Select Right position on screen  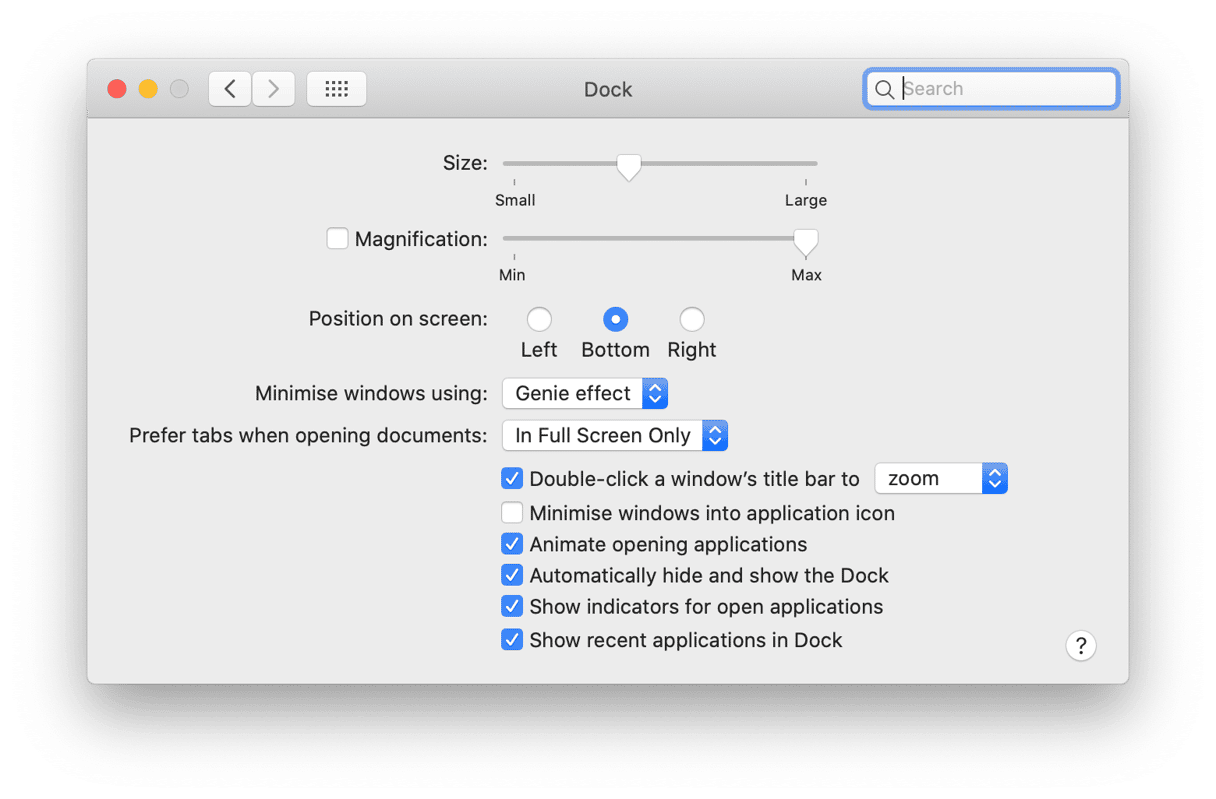pyautogui.click(x=692, y=320)
